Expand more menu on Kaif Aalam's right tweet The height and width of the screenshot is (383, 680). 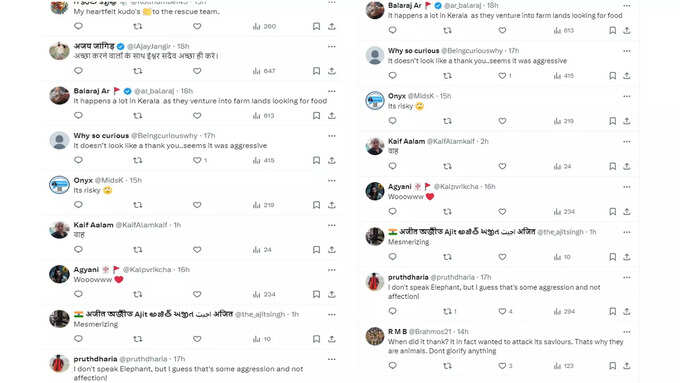tap(627, 141)
